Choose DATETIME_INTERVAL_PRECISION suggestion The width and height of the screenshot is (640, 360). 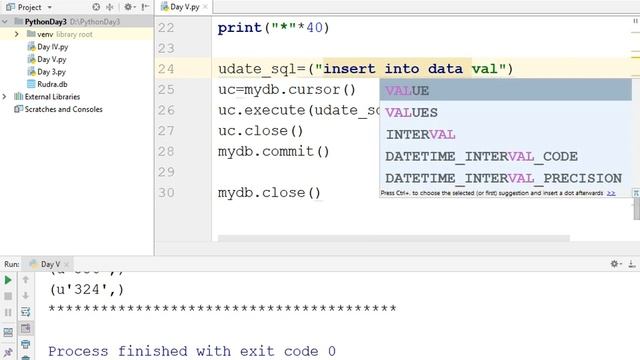(x=505, y=178)
